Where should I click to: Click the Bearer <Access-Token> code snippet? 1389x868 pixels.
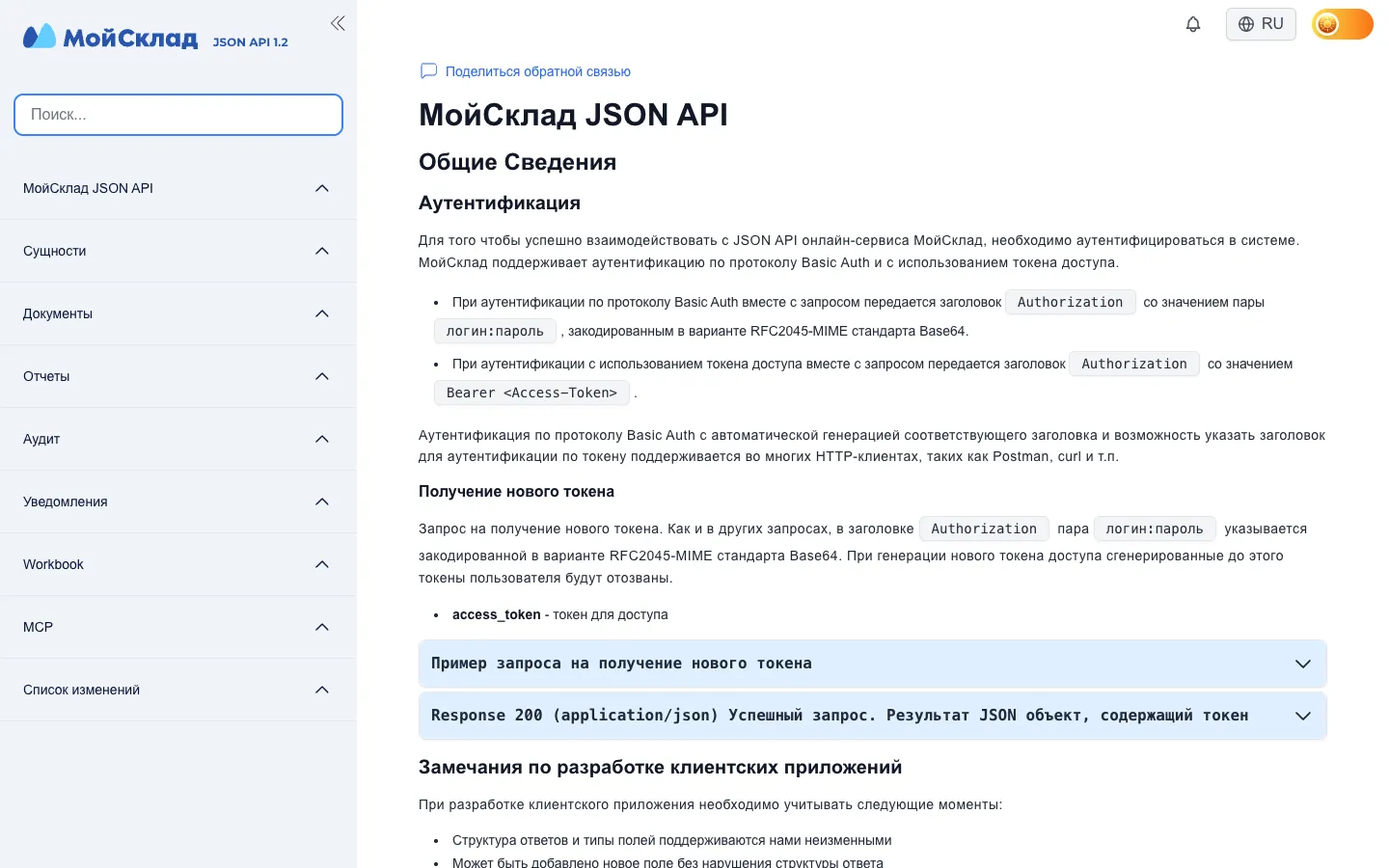[531, 393]
